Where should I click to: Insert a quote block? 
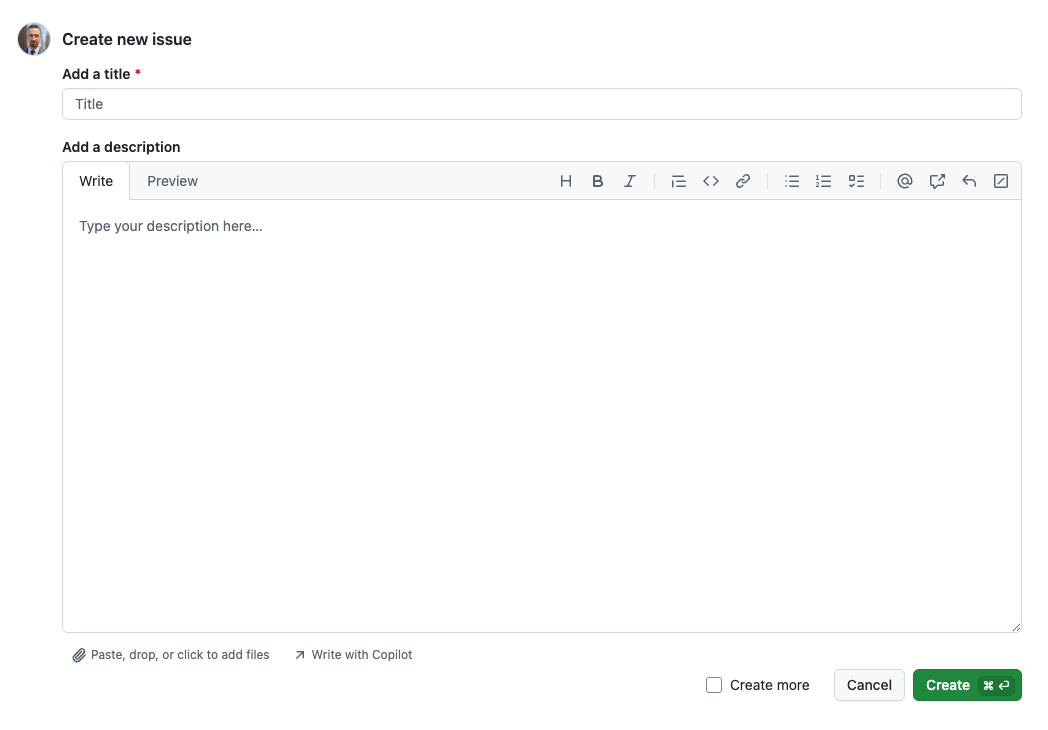coord(679,181)
